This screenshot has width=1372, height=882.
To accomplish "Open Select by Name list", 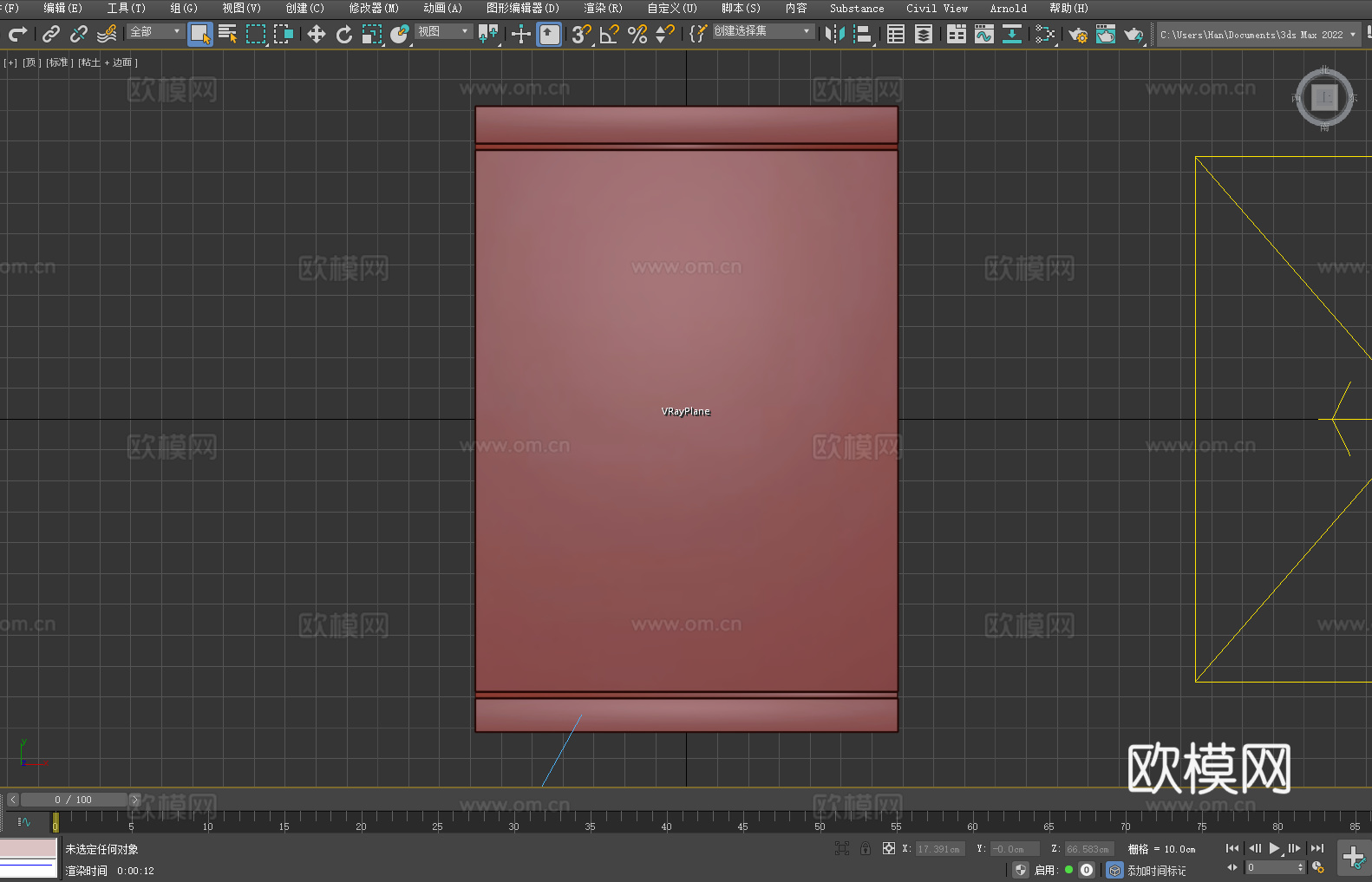I will tap(228, 34).
